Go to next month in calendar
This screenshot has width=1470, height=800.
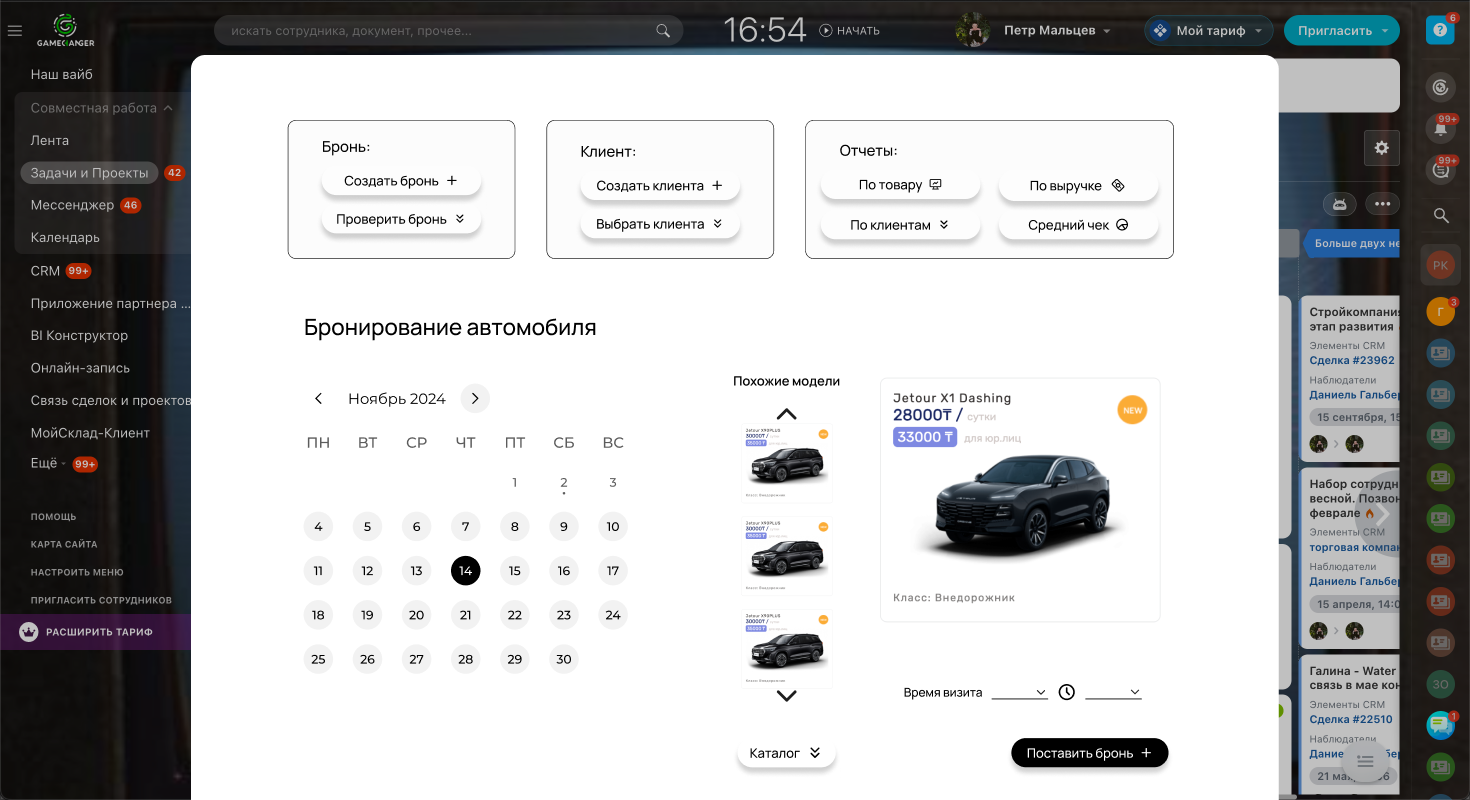coord(475,399)
